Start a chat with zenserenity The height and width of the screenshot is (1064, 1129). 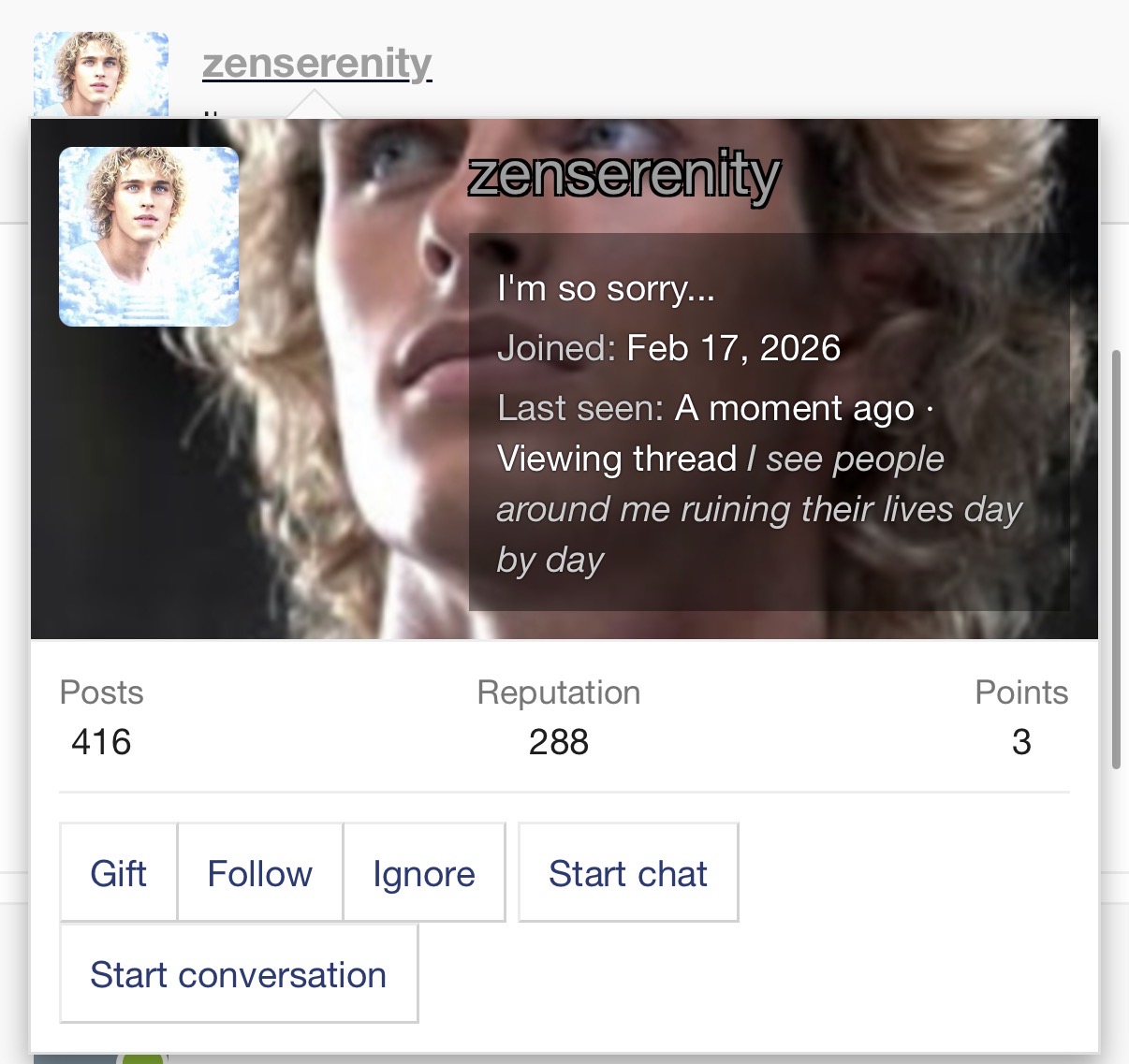[628, 873]
